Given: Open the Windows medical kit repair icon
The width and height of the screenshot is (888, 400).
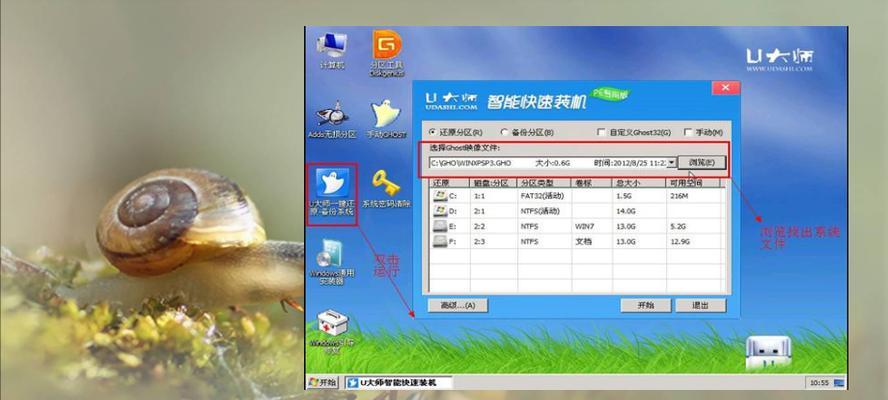Looking at the screenshot, I should click(332, 332).
